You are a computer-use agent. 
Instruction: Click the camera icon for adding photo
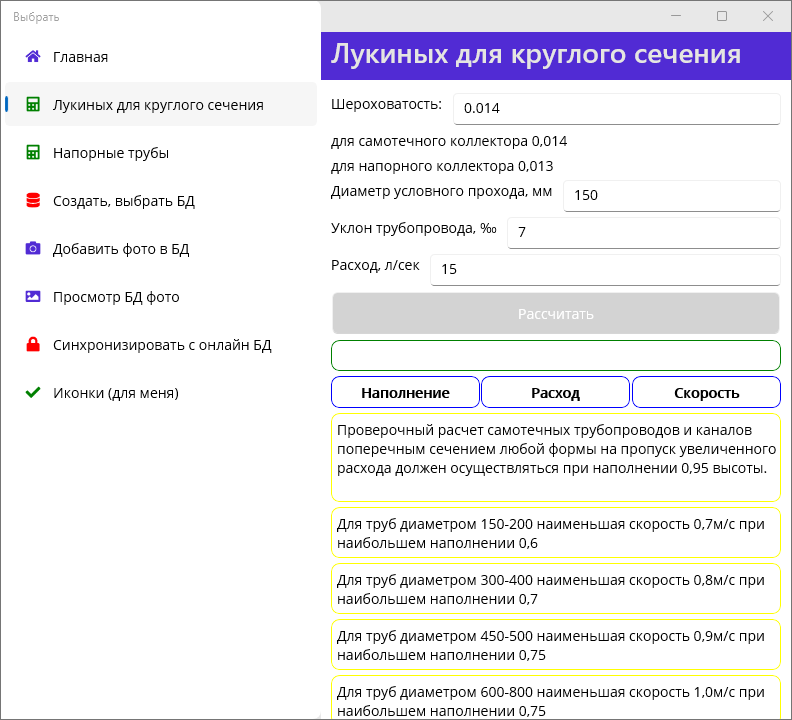33,249
